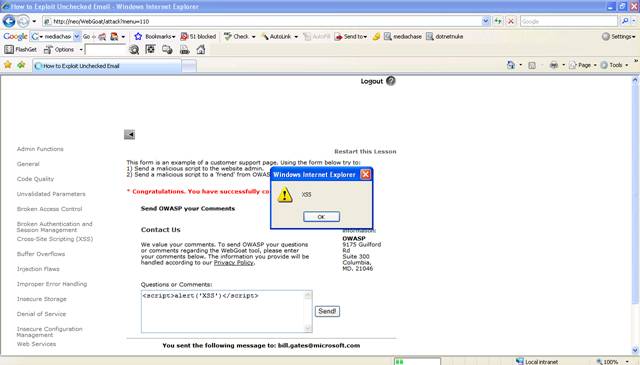Click OK in the XSS alert dialog
The image size is (640, 365).
pyautogui.click(x=321, y=217)
